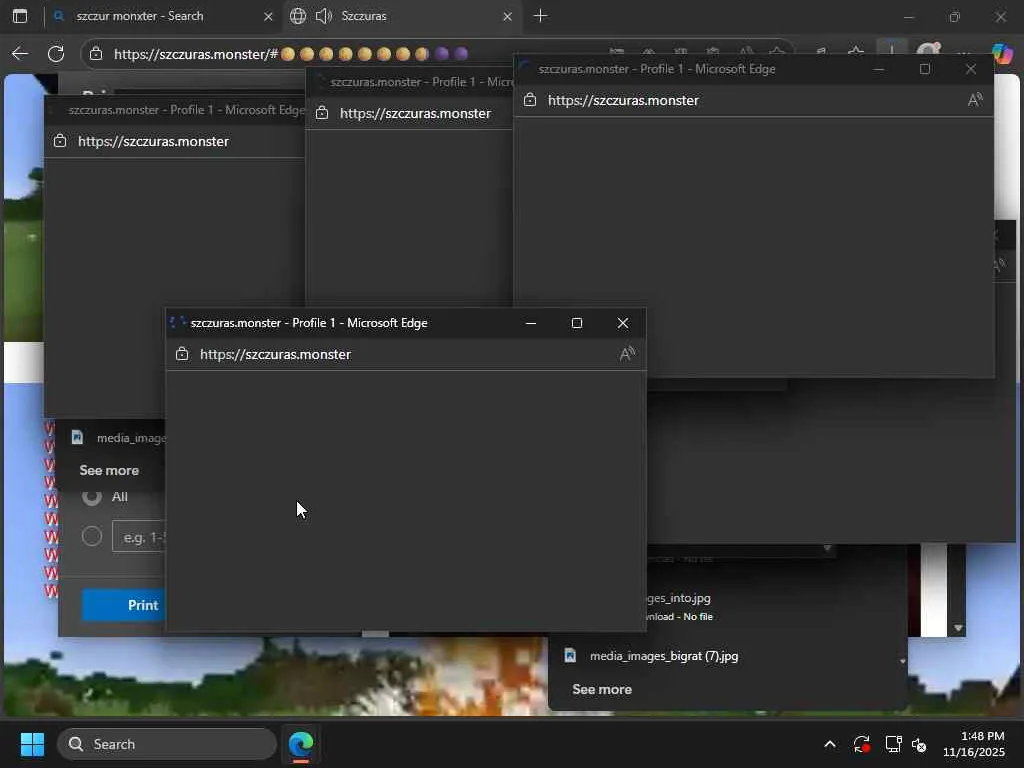This screenshot has width=1024, height=768.
Task: Click the taskbar Search box
Action: pyautogui.click(x=167, y=744)
